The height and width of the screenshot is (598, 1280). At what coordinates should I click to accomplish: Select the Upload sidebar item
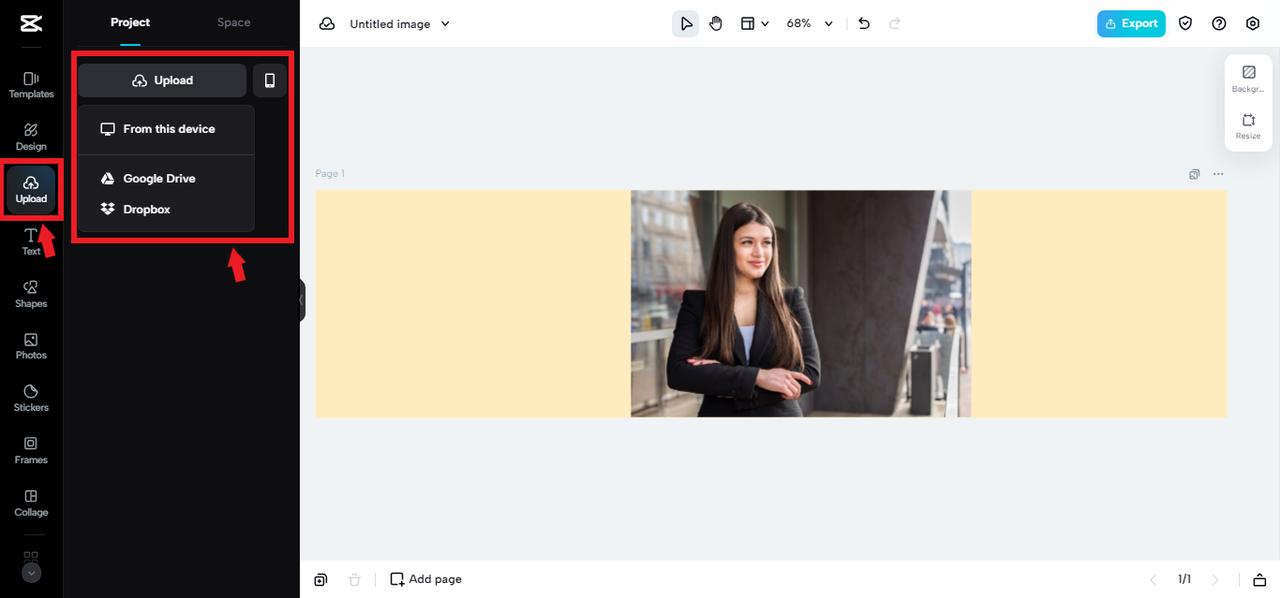click(x=31, y=190)
